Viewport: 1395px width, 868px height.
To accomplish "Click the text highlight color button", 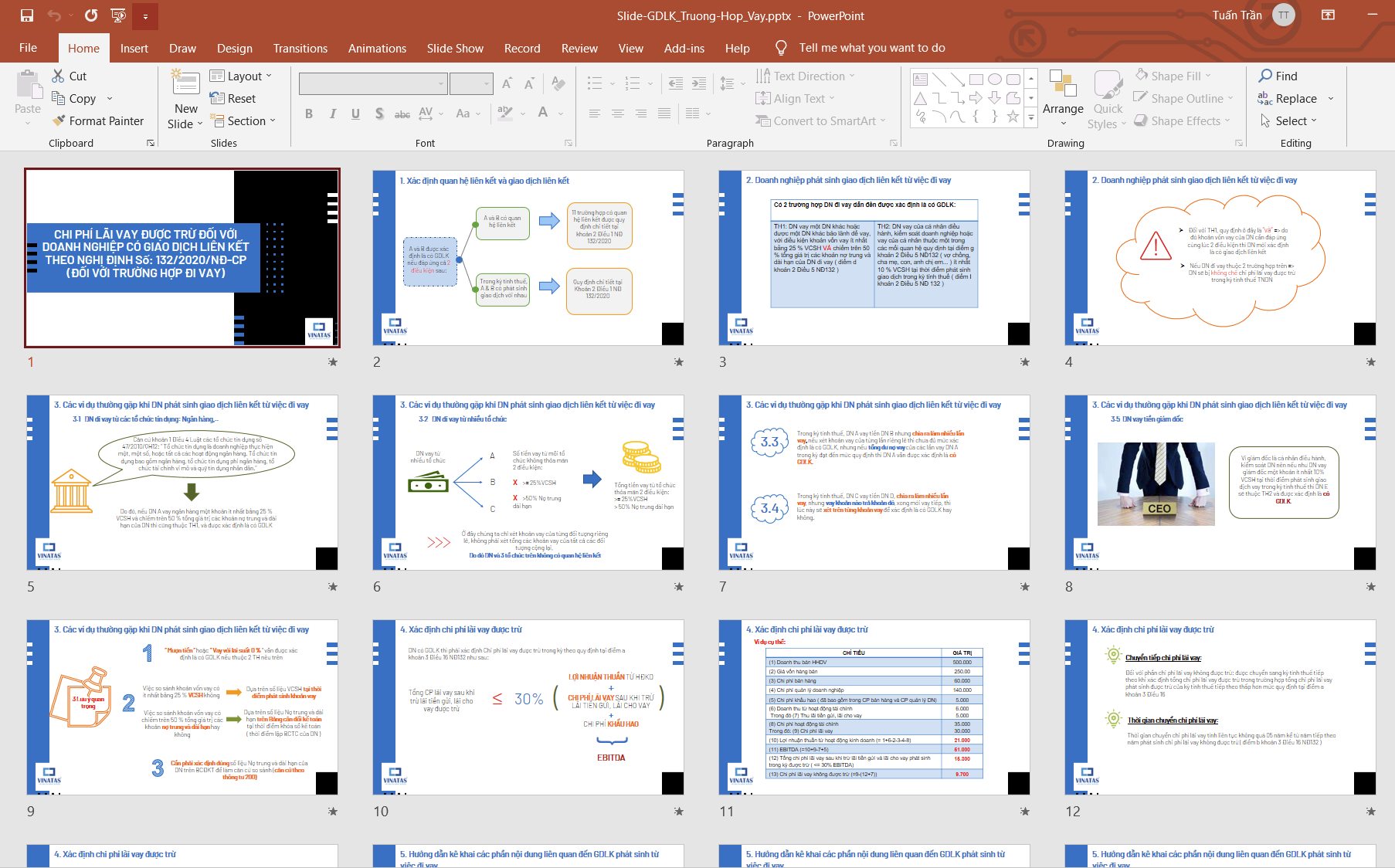I will pos(505,113).
